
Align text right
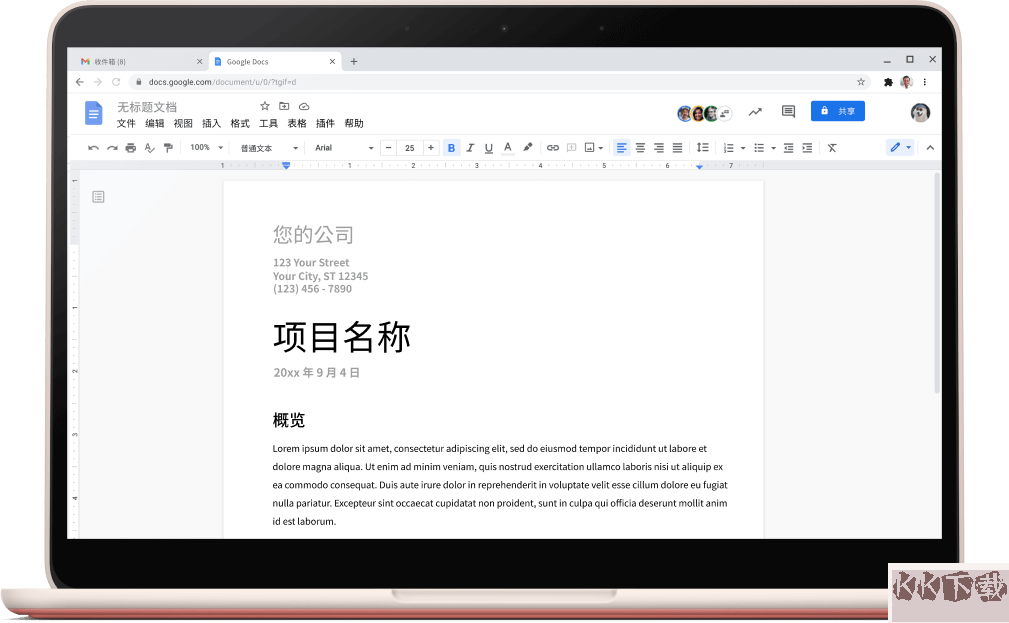point(659,148)
